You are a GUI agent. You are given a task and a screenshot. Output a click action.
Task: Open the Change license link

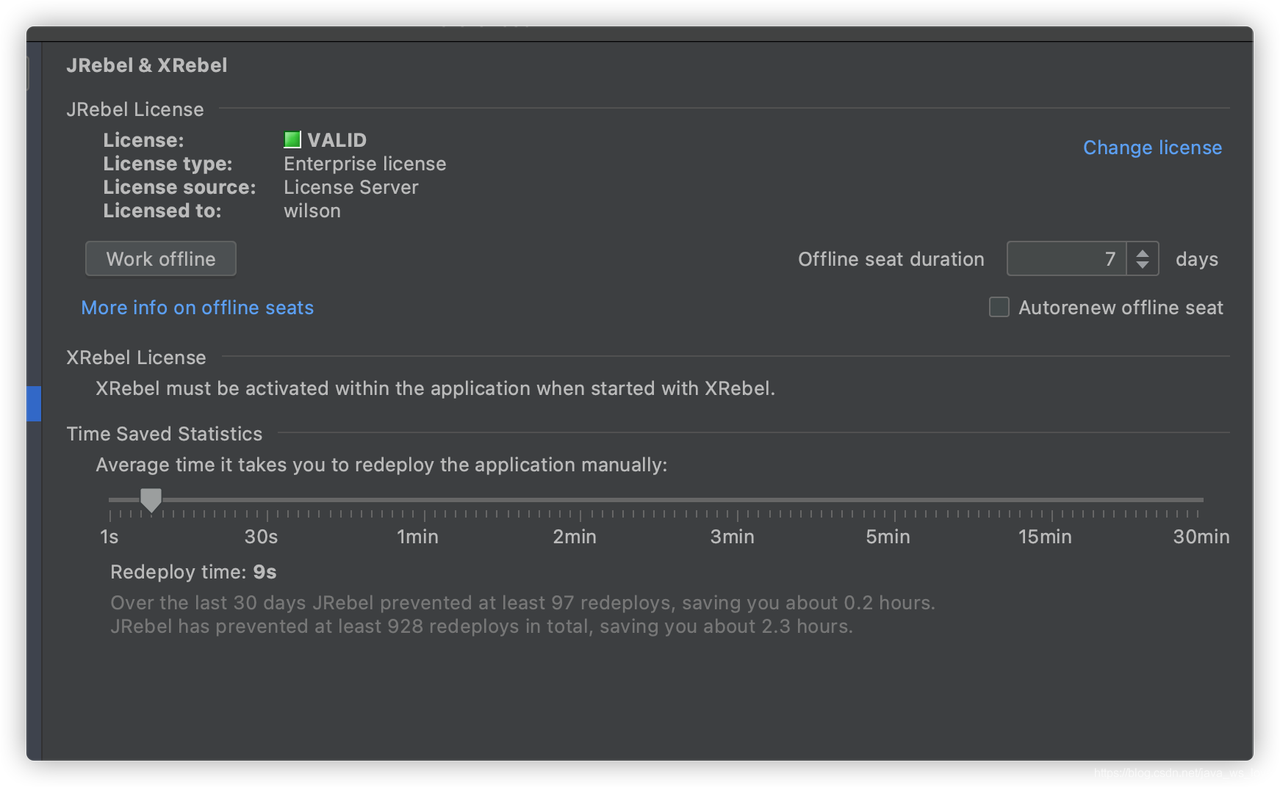[x=1152, y=148]
